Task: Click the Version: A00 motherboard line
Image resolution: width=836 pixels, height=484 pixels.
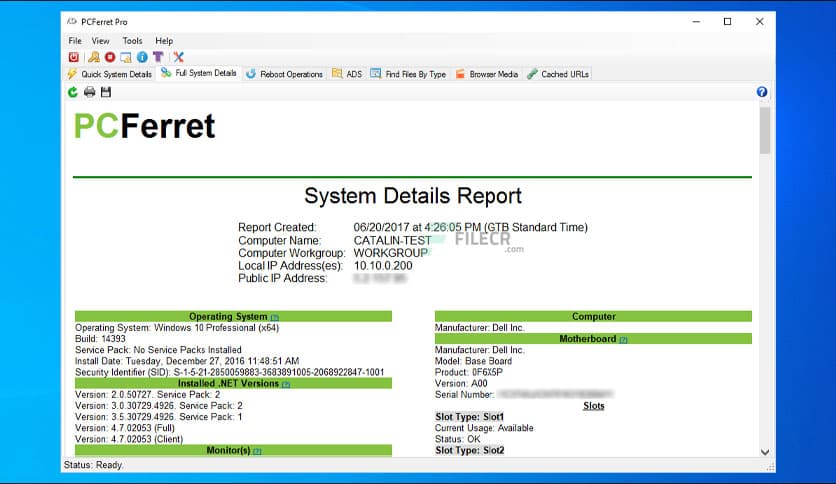Action: click(x=461, y=383)
